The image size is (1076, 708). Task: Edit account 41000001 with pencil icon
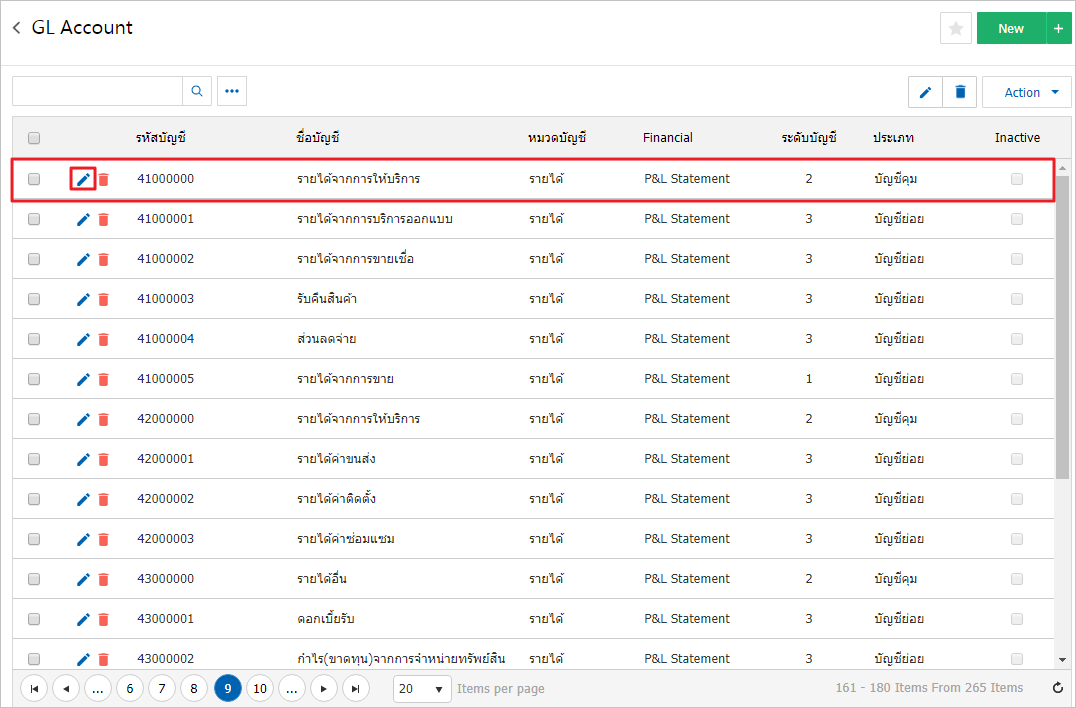[83, 220]
